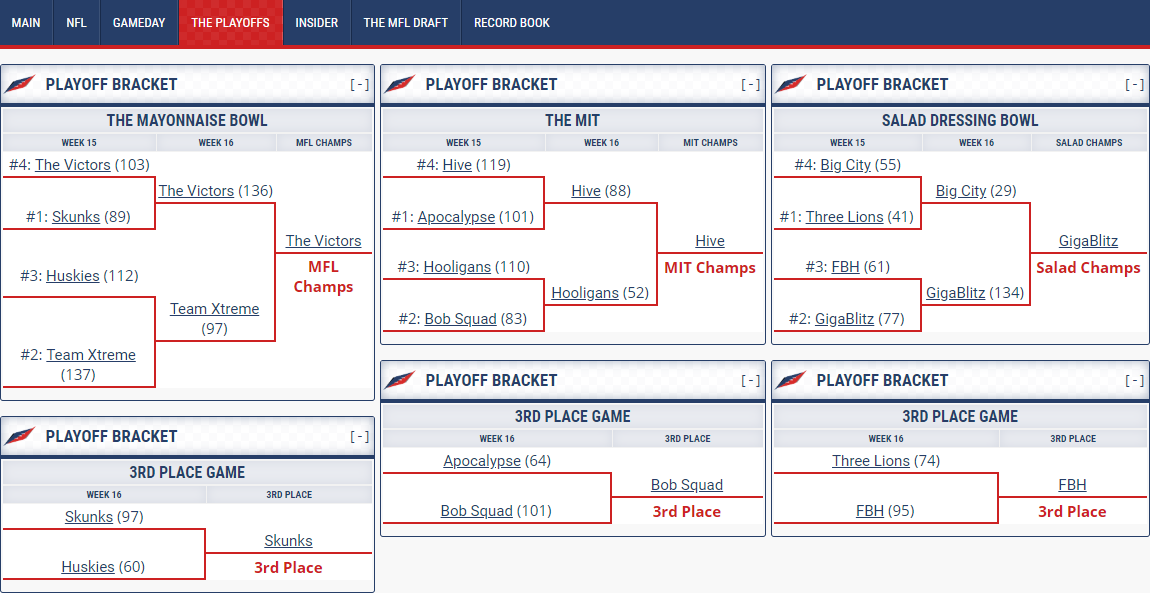Collapse the Three Lions vs FBH 3rd place panel
This screenshot has height=593, width=1150.
(x=1134, y=381)
